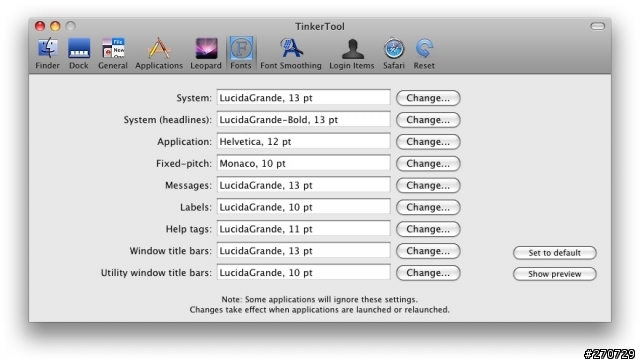
Task: Select the Leopard pane icon
Action: pyautogui.click(x=206, y=53)
